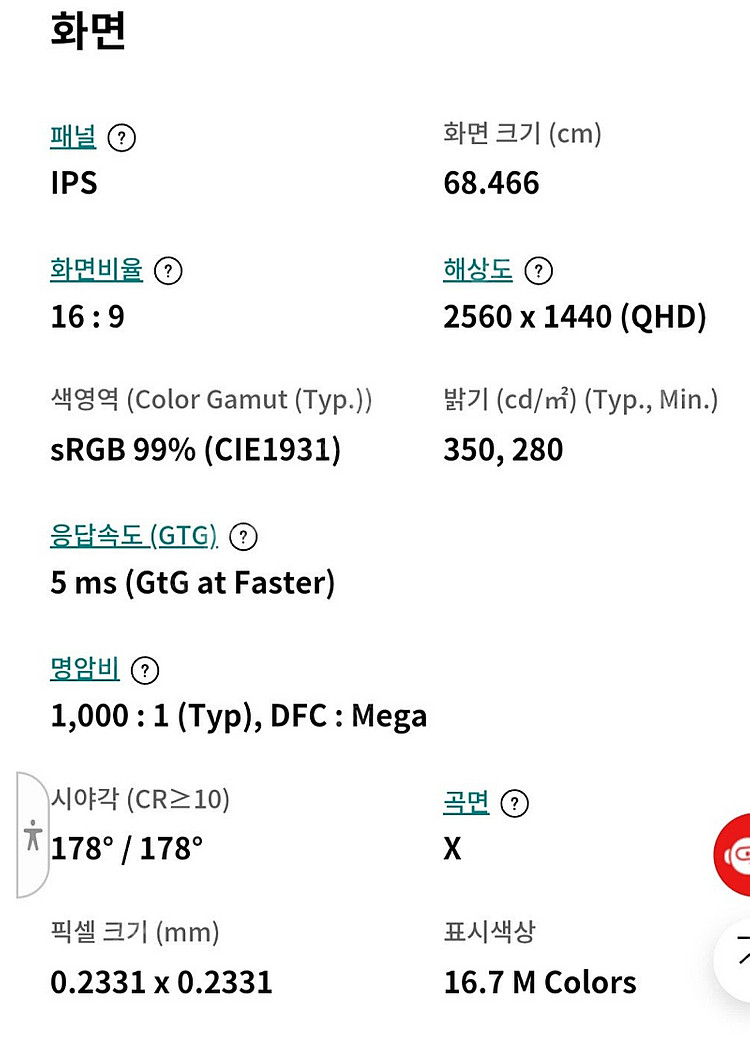Click the 5 ms (GtG at Faster) value
750x1051 pixels.
(x=193, y=582)
